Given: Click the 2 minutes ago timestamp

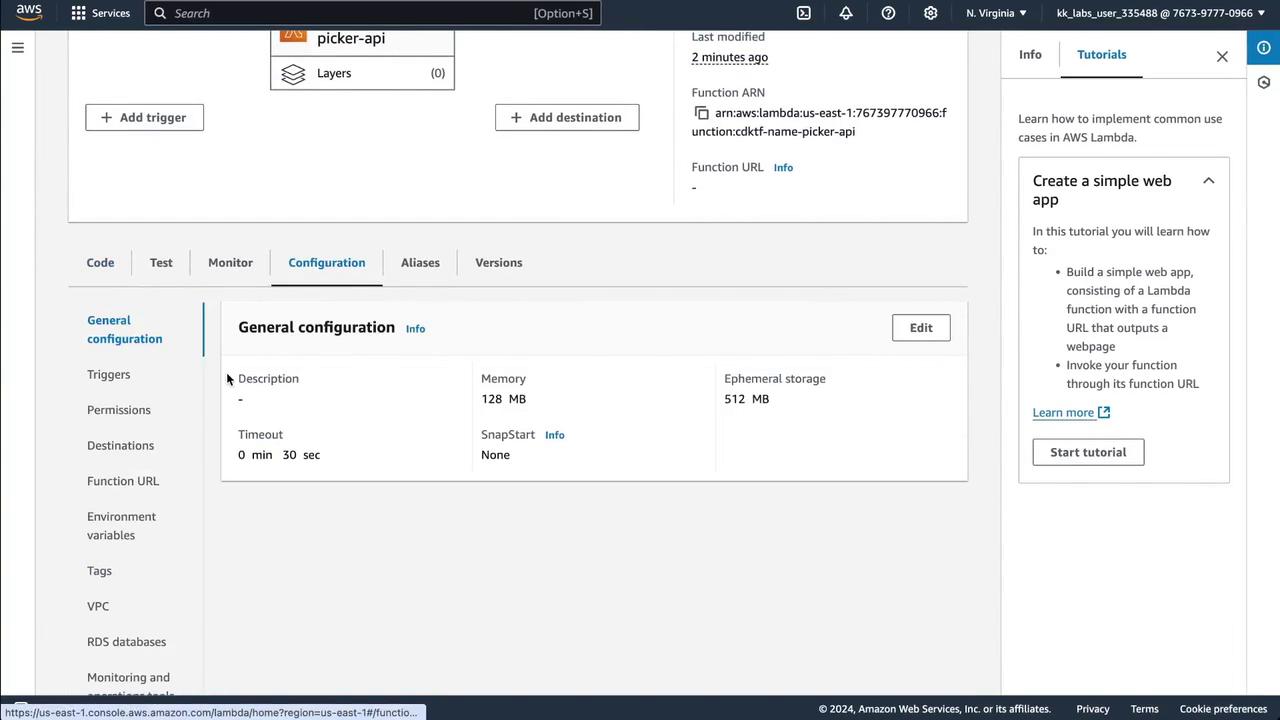Looking at the screenshot, I should 730,57.
